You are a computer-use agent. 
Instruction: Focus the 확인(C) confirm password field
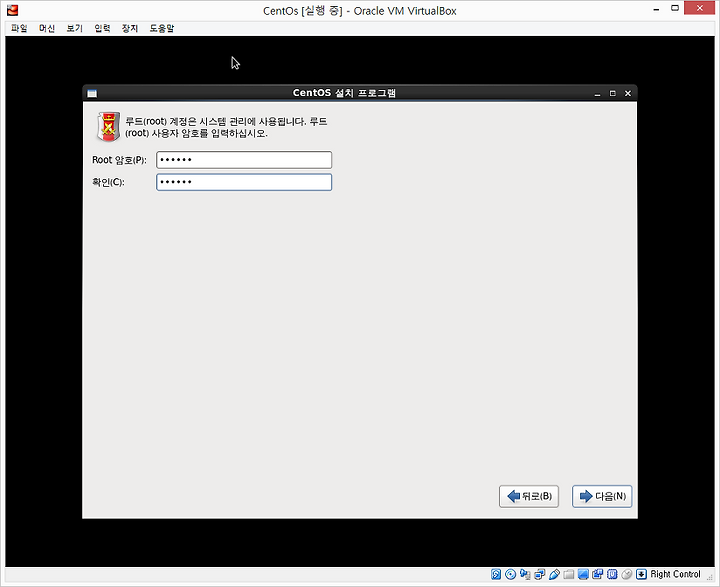pyautogui.click(x=244, y=182)
